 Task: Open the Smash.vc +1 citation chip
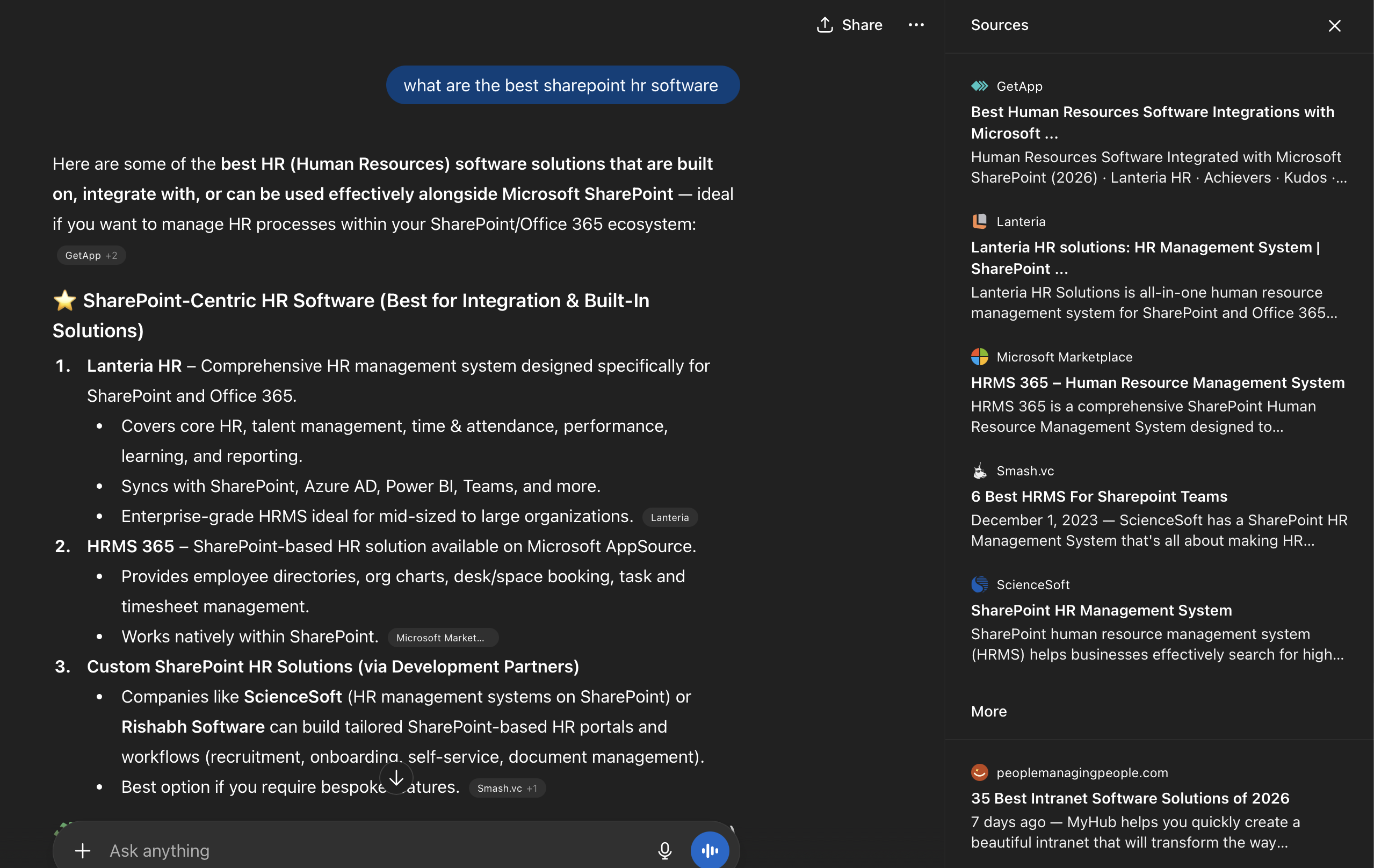coord(506,787)
